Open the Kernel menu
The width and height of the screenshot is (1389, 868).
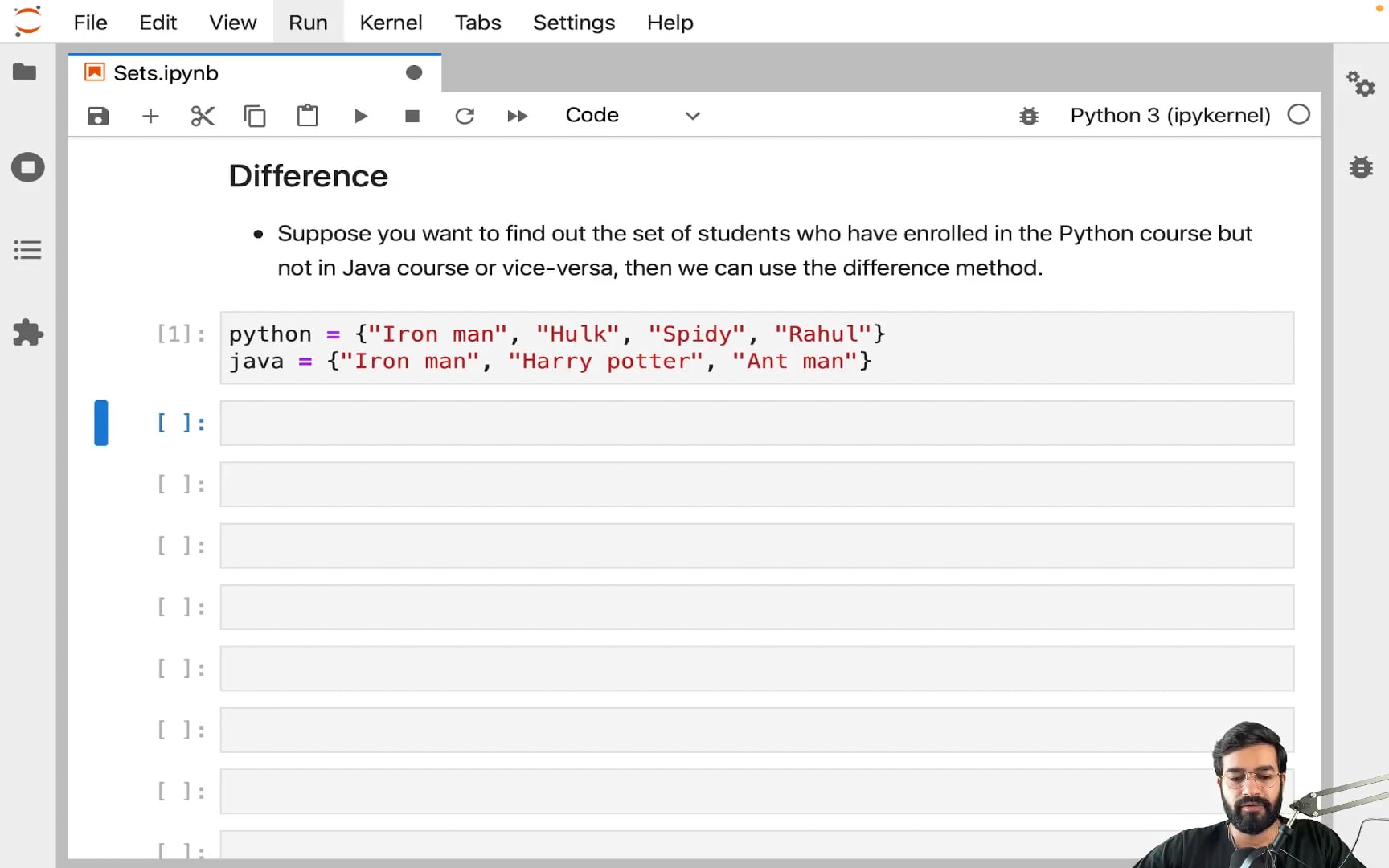391,23
